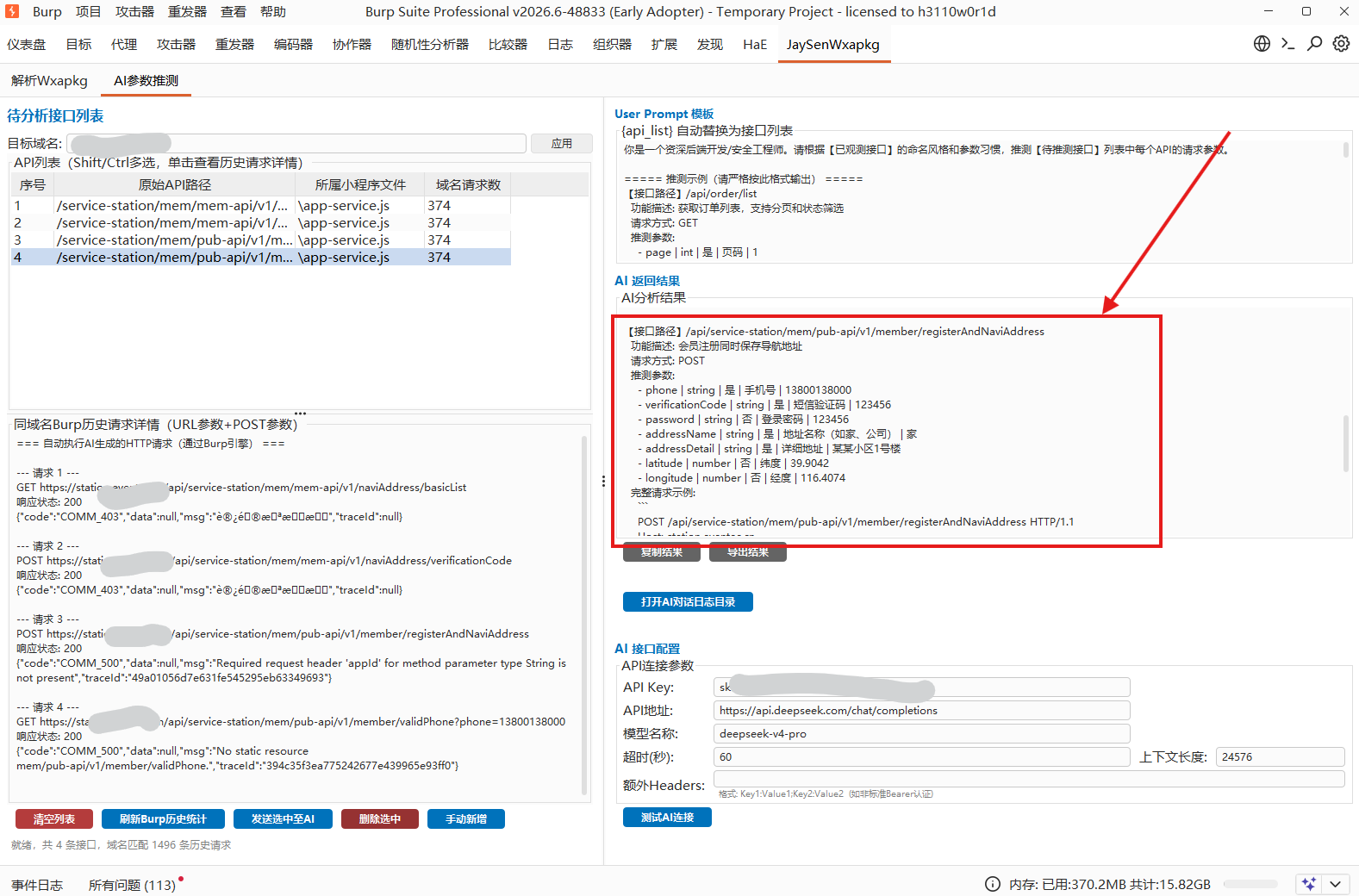
Task: Click the 手动新增 button
Action: click(x=466, y=819)
